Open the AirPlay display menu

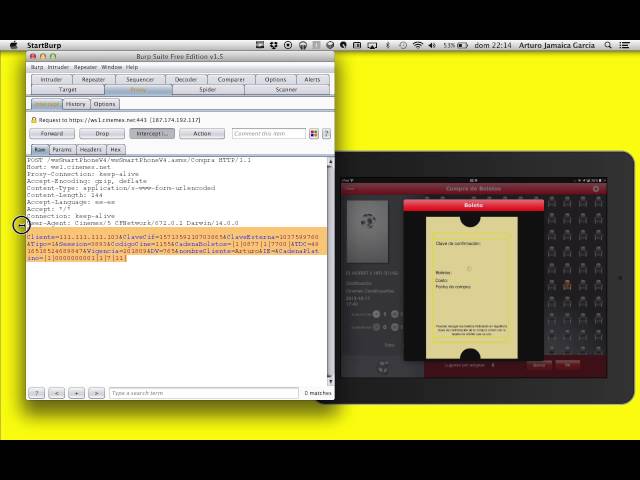[372, 45]
